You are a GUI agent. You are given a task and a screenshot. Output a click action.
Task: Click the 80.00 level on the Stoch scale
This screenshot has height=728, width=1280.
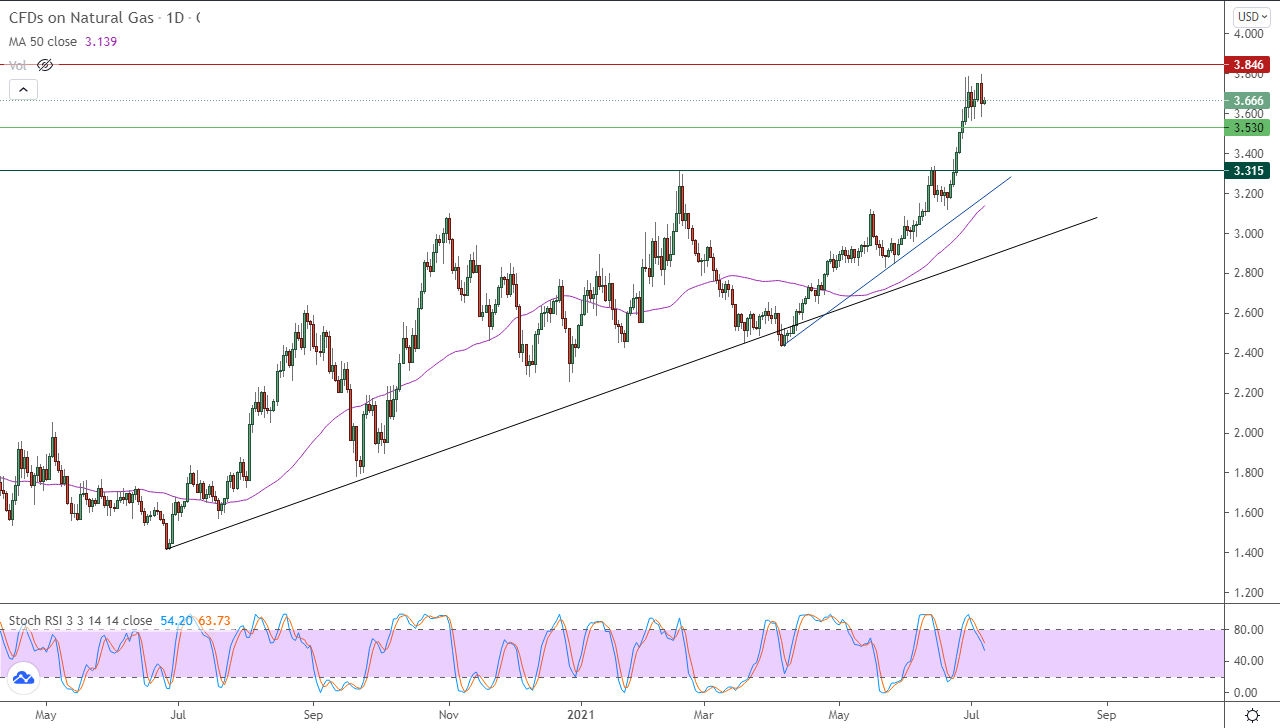coord(1250,630)
